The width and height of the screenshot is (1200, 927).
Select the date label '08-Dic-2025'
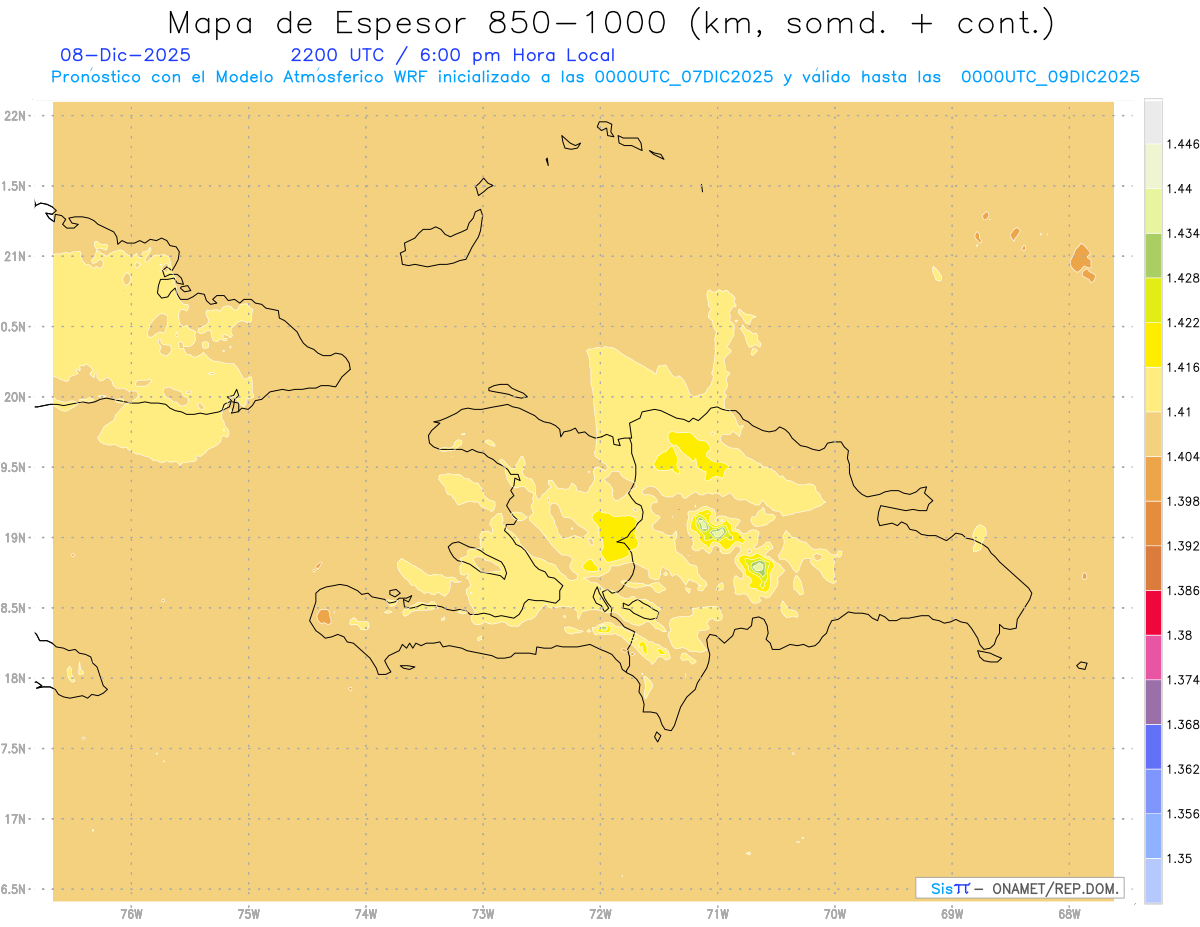click(x=125, y=56)
